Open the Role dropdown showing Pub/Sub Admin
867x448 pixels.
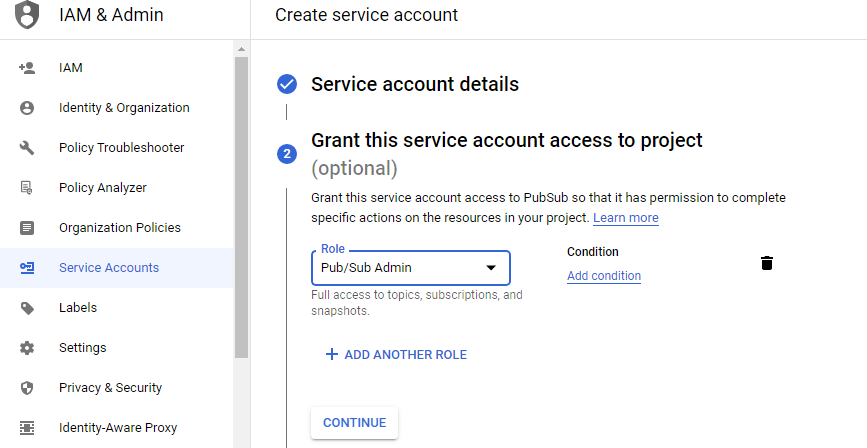(400, 268)
